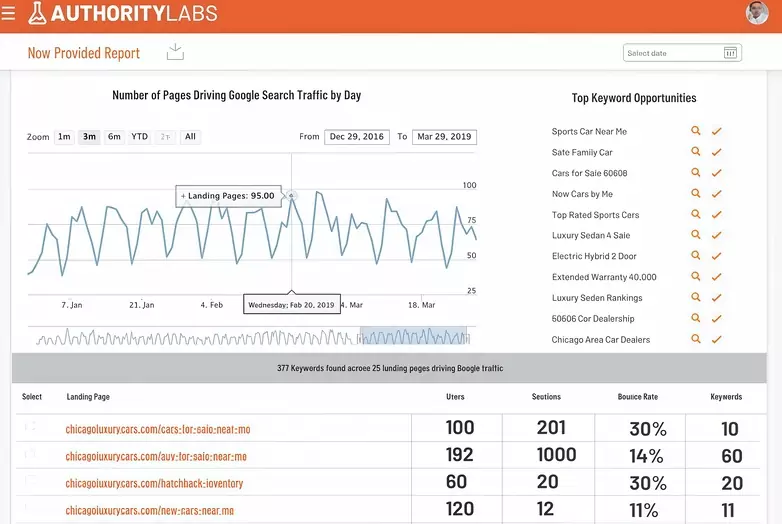782x524 pixels.
Task: Search keyword Cars for Sale 60608
Action: (x=696, y=173)
